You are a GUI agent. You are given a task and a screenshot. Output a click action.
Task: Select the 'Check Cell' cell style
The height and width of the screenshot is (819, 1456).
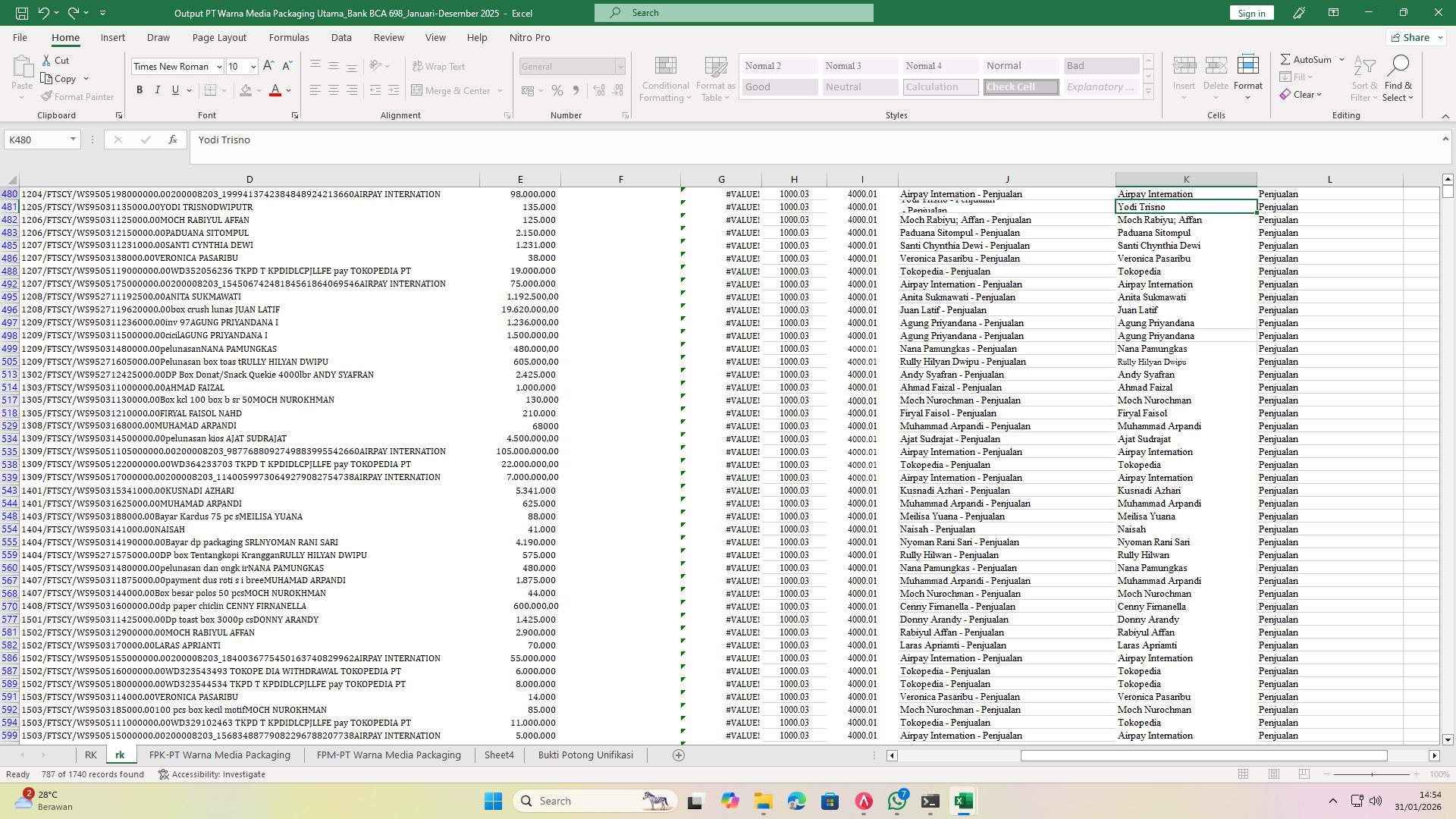[x=1020, y=86]
